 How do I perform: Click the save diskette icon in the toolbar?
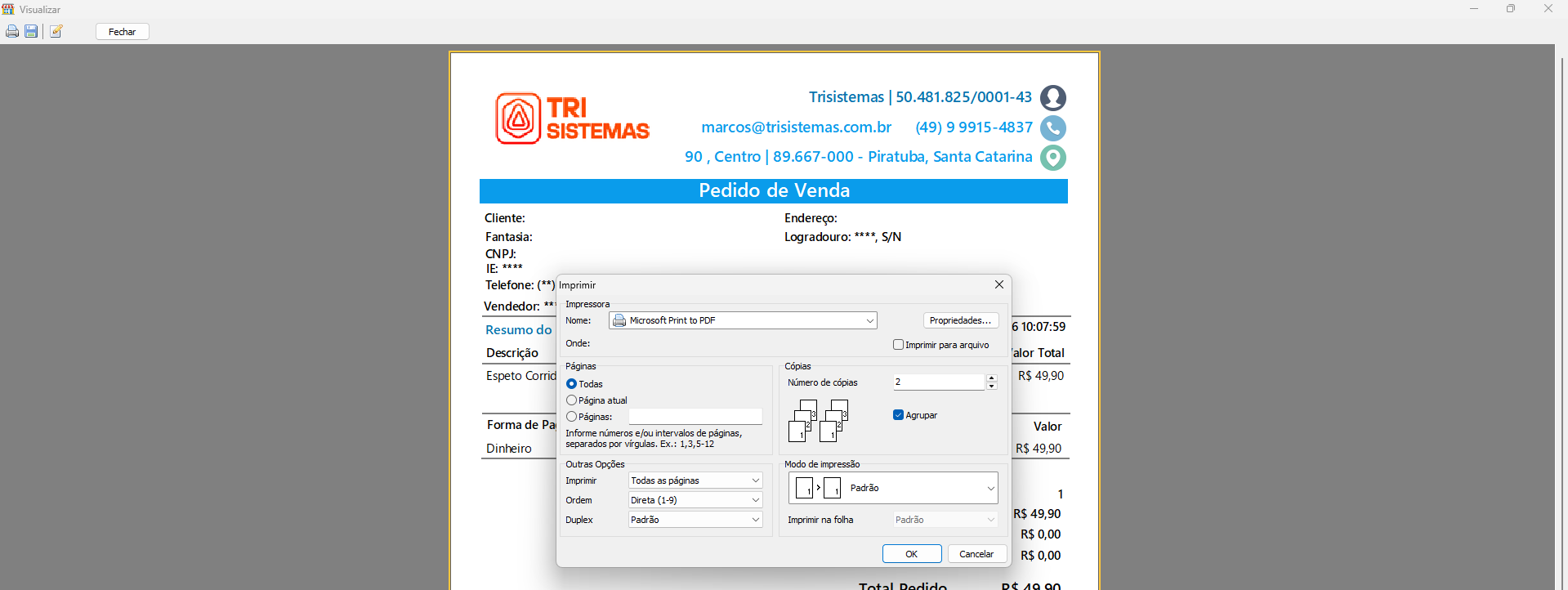[31, 32]
